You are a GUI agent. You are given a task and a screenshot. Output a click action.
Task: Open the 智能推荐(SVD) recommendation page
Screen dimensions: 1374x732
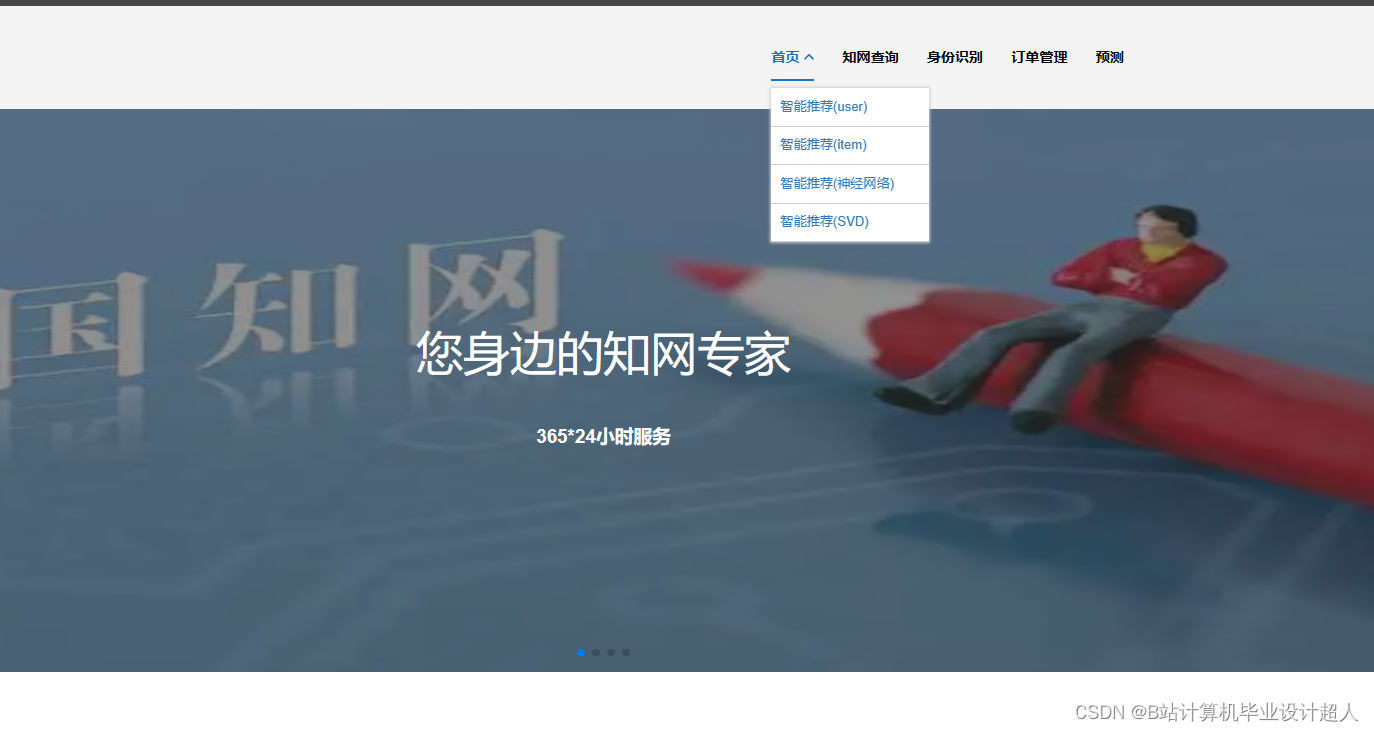click(824, 221)
